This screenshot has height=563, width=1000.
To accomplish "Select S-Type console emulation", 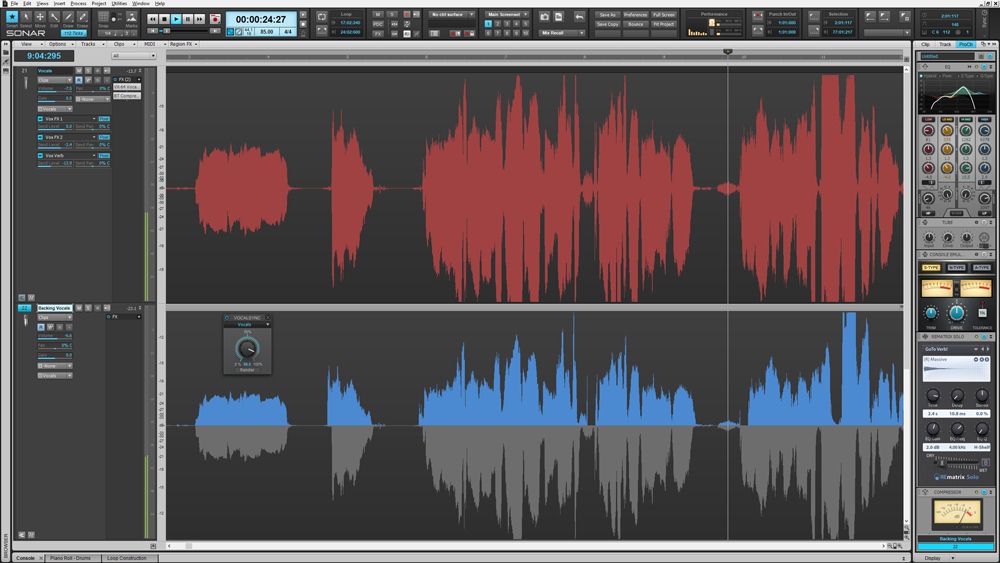I will point(931,268).
